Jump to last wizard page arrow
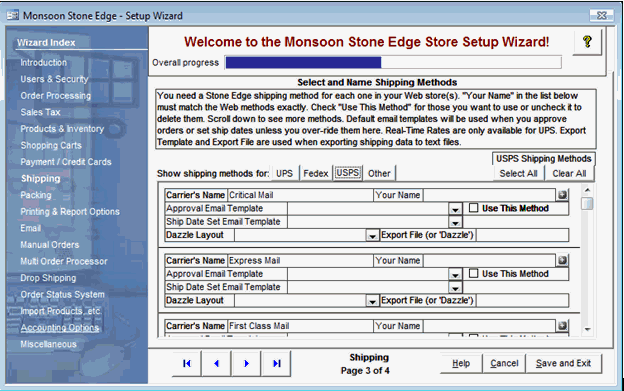 (x=276, y=363)
